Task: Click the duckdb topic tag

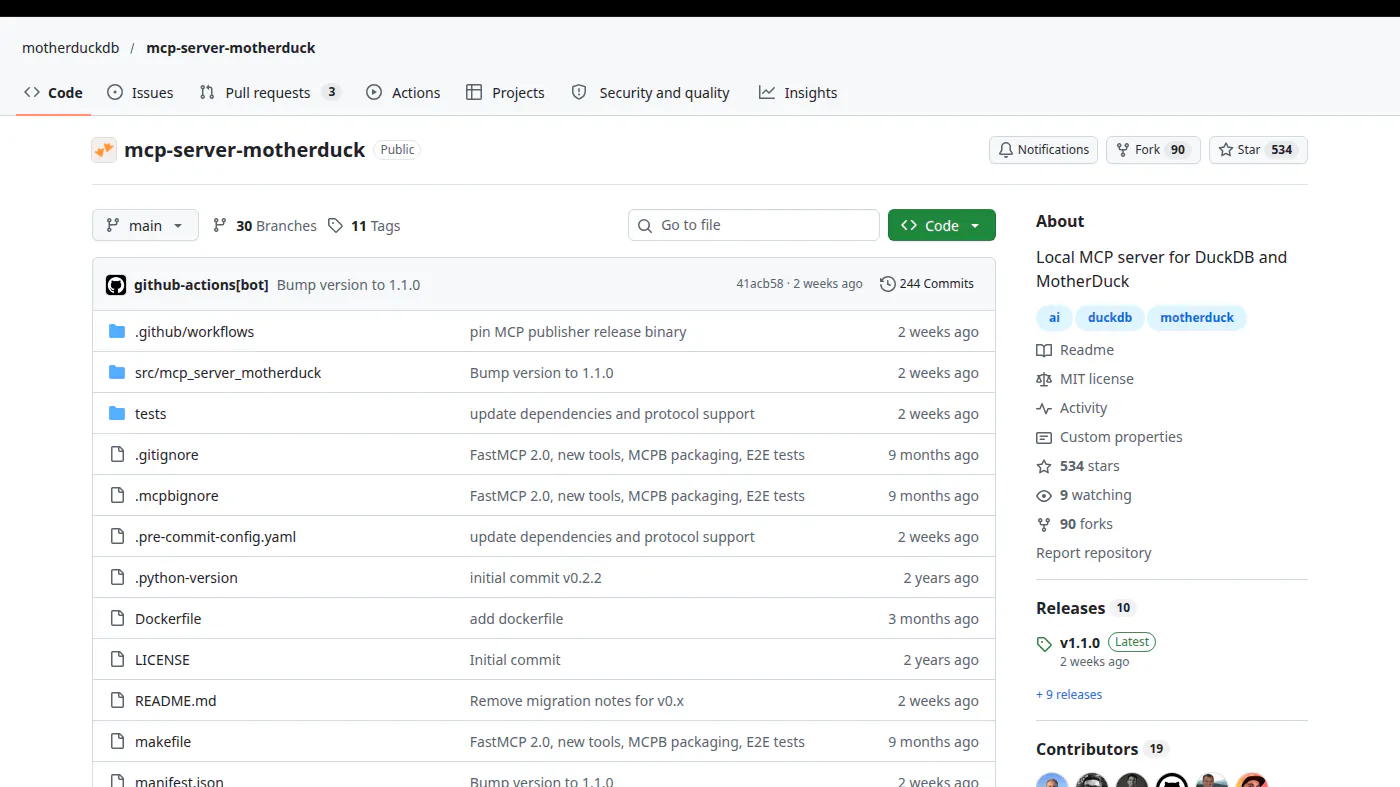Action: tap(1110, 318)
